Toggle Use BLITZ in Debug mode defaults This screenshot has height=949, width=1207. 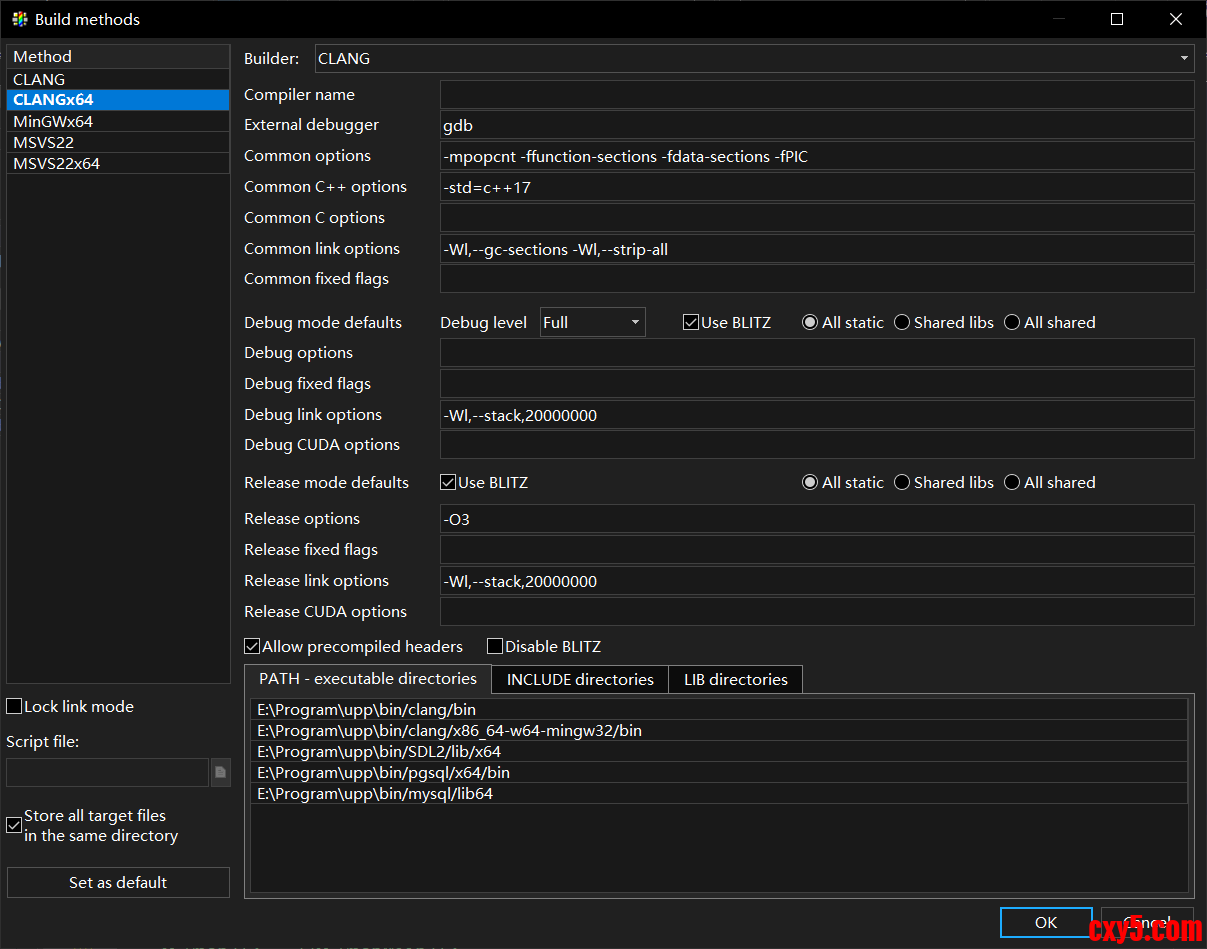pyautogui.click(x=691, y=322)
